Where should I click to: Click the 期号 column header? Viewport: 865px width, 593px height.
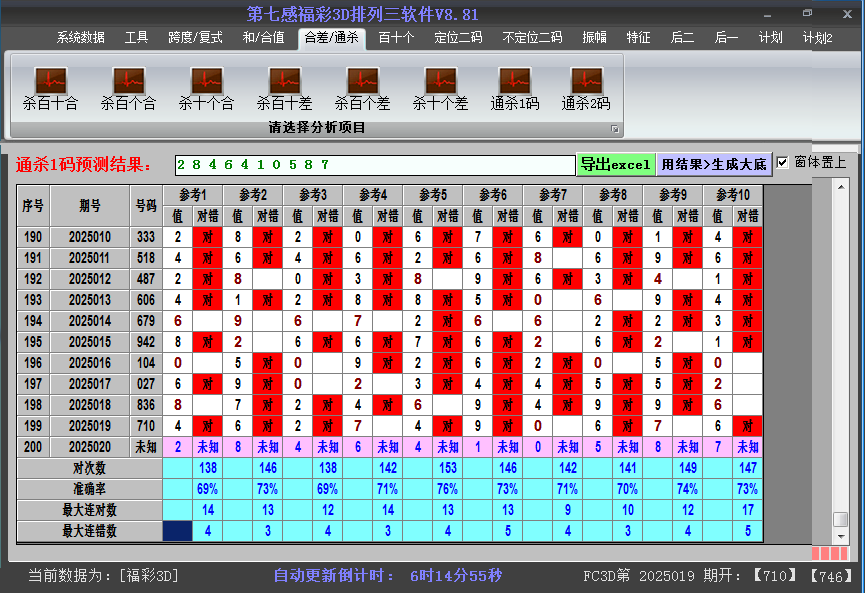coord(90,206)
